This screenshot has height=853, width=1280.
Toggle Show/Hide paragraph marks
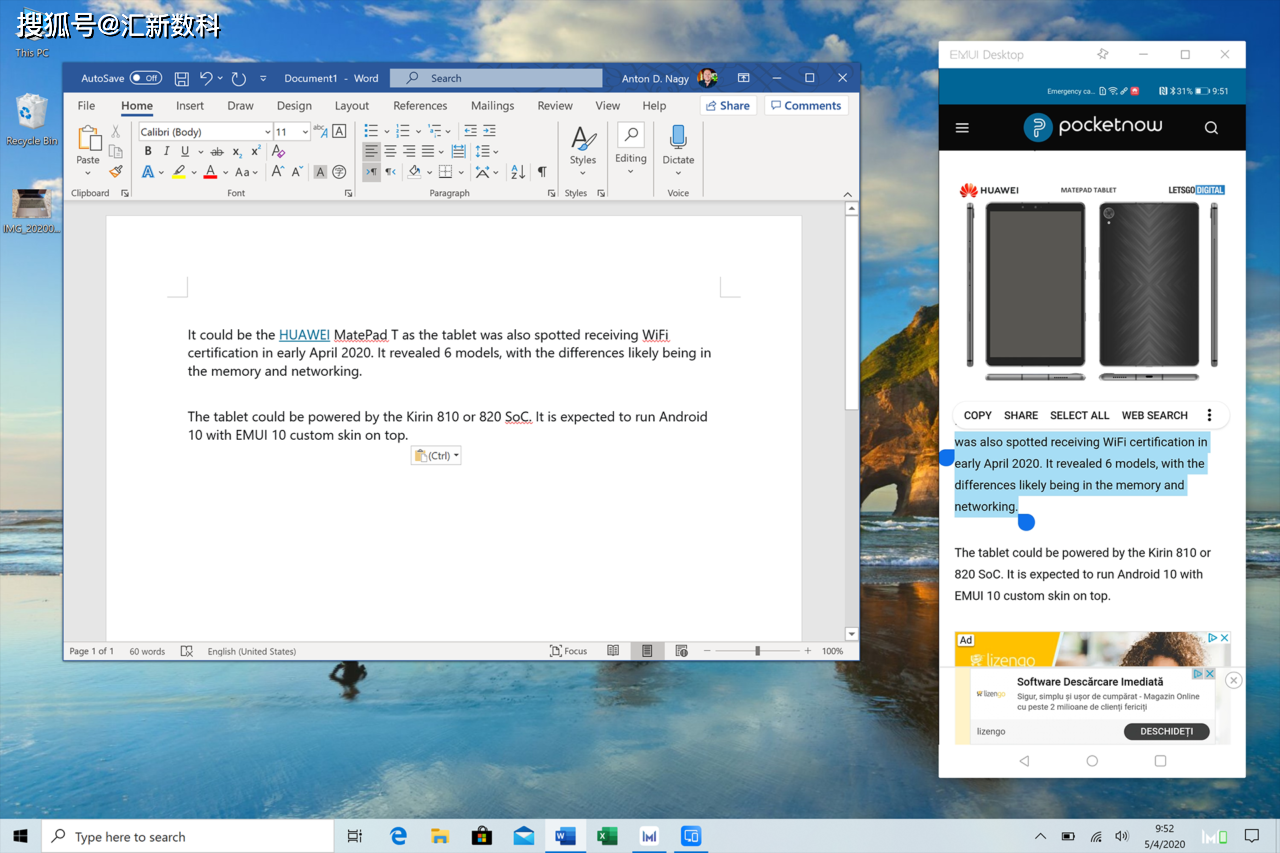click(542, 172)
